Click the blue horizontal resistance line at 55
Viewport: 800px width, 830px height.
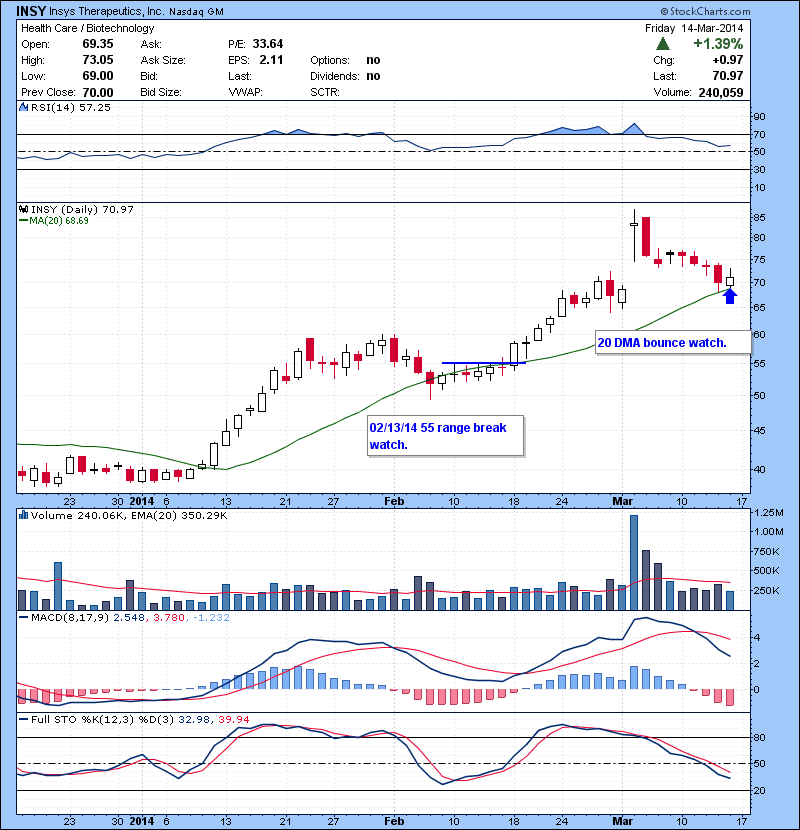tap(484, 363)
